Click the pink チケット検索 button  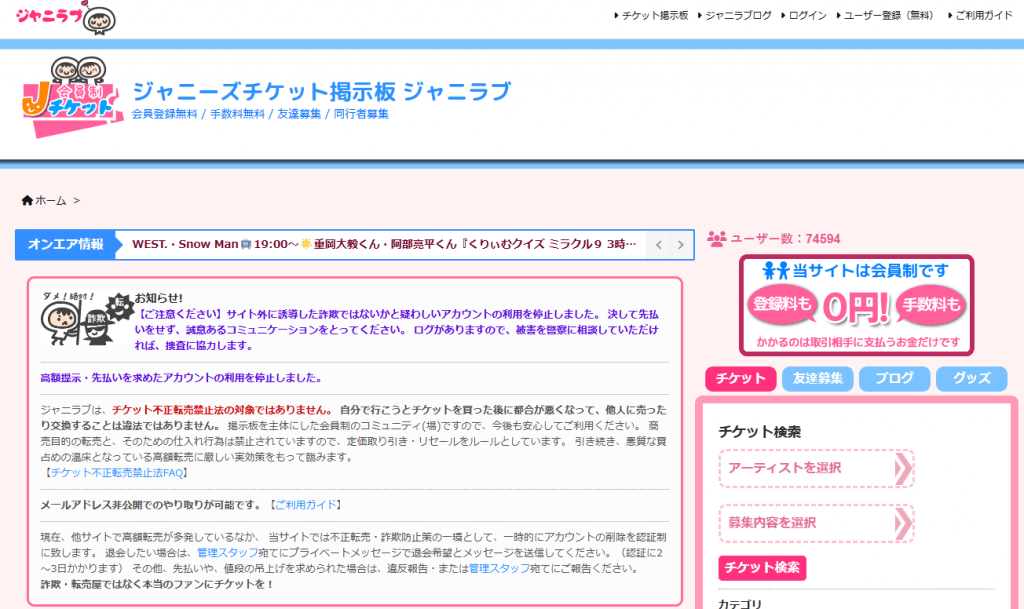[x=762, y=568]
